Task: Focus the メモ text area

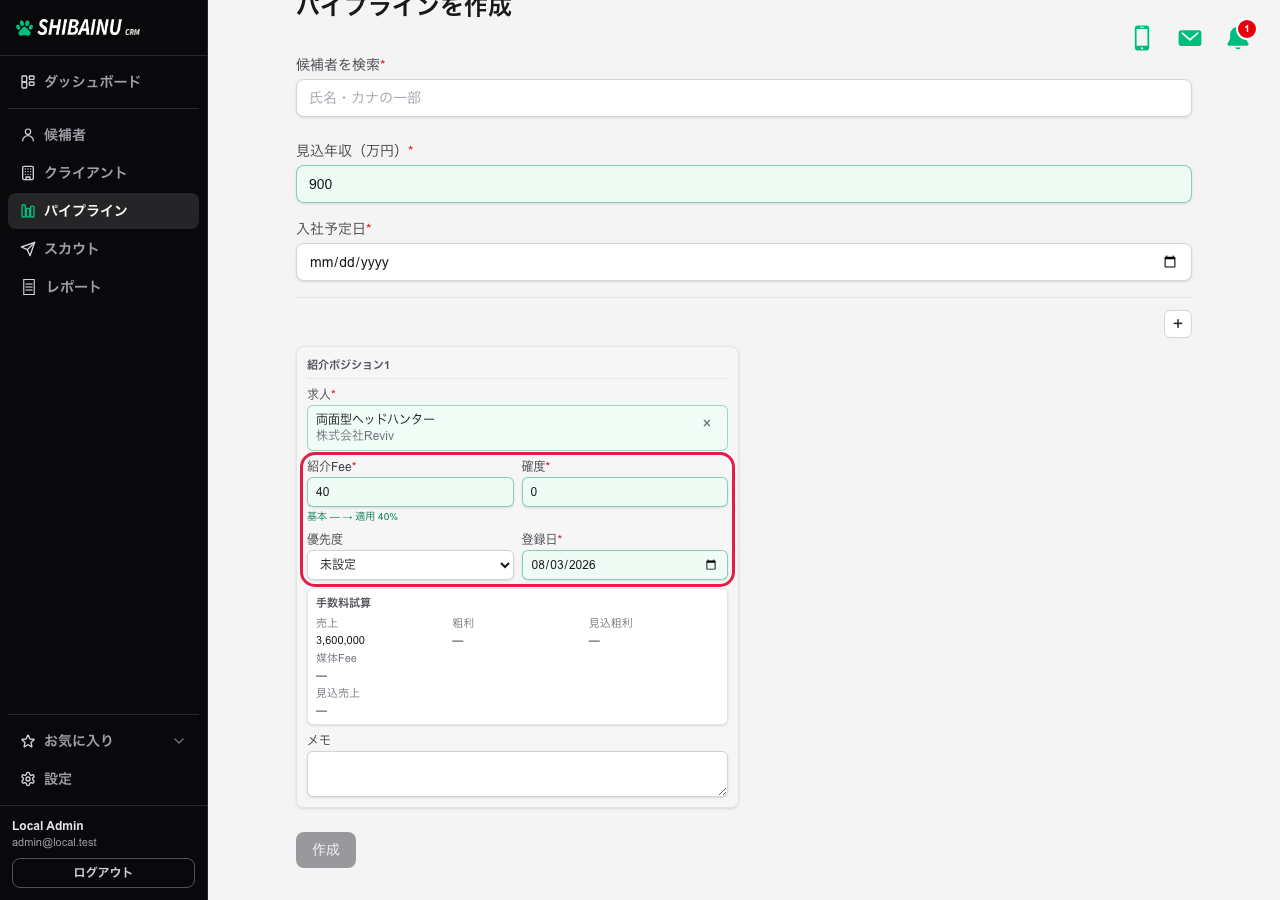Action: point(517,774)
